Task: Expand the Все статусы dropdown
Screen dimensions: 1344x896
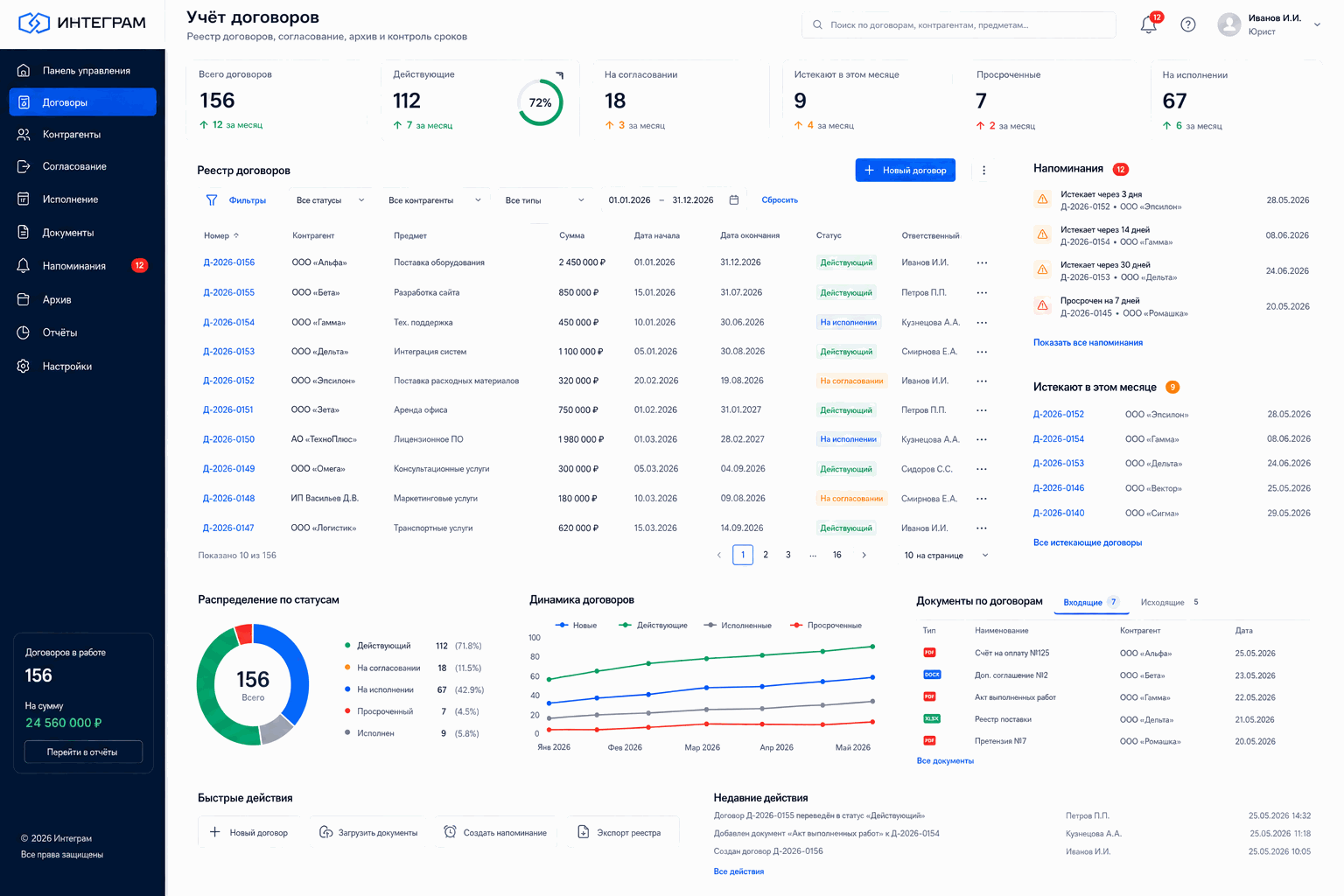Action: tap(331, 200)
